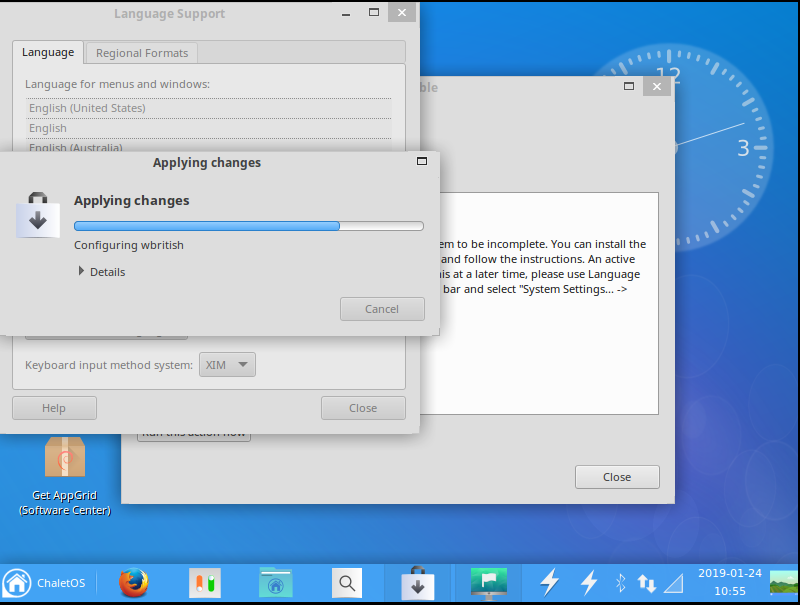Click the Applying changes progress bar
800x605 pixels.
(x=248, y=226)
